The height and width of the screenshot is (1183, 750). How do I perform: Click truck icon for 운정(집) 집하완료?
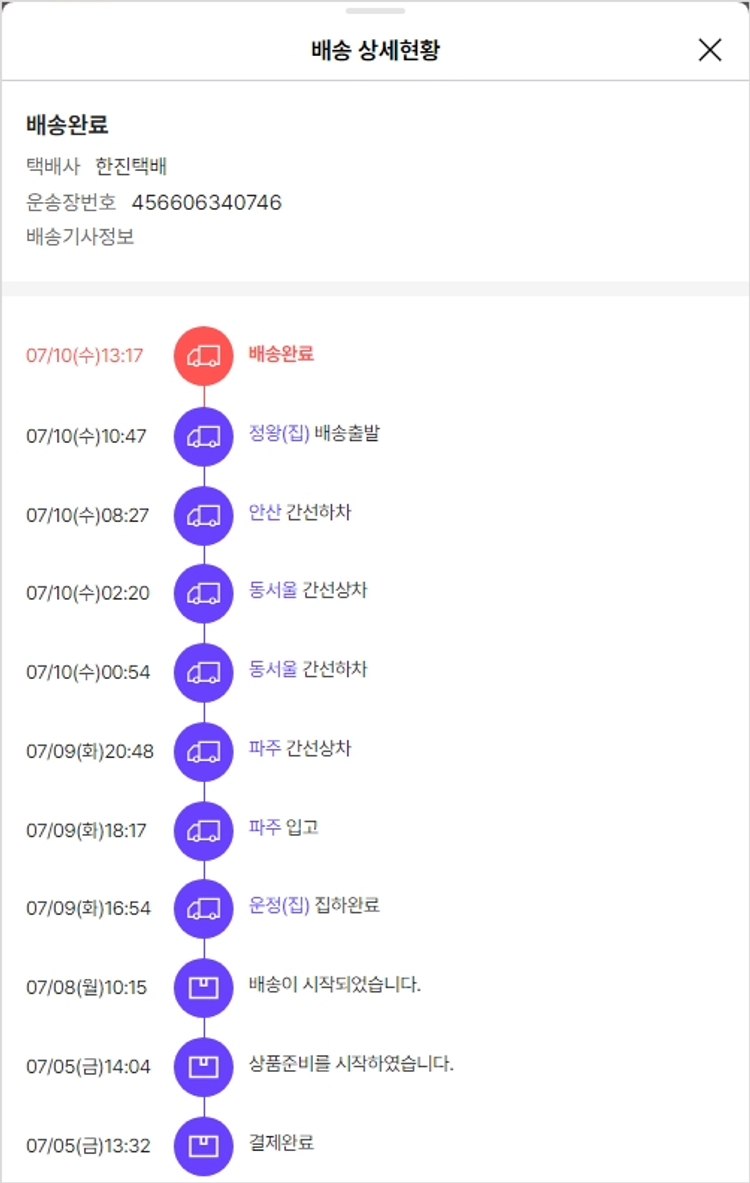[x=204, y=908]
